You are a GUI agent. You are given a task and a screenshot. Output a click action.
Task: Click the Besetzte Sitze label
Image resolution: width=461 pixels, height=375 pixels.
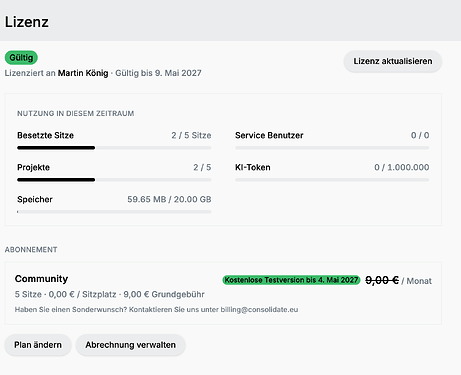[x=45, y=135]
